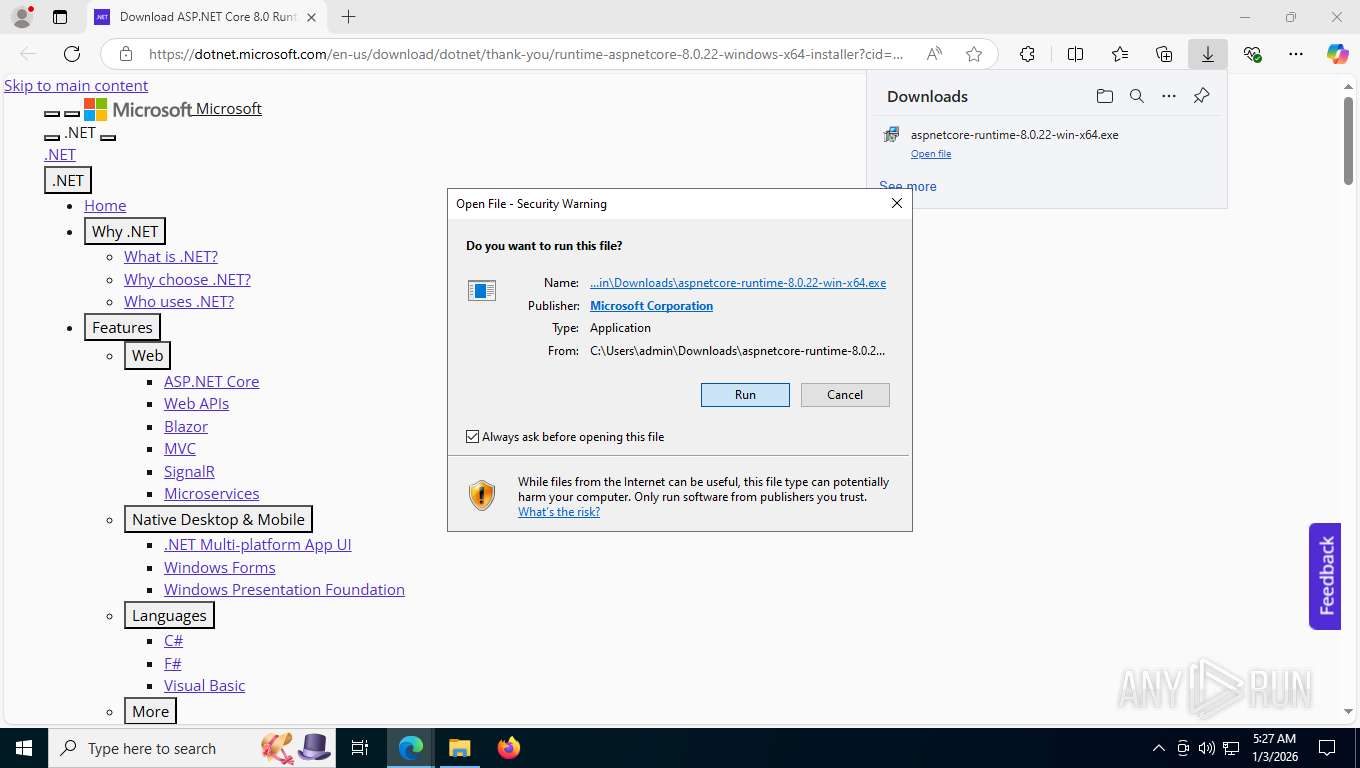Select the Download ASP.NET Core 8.0 tab

tap(208, 17)
